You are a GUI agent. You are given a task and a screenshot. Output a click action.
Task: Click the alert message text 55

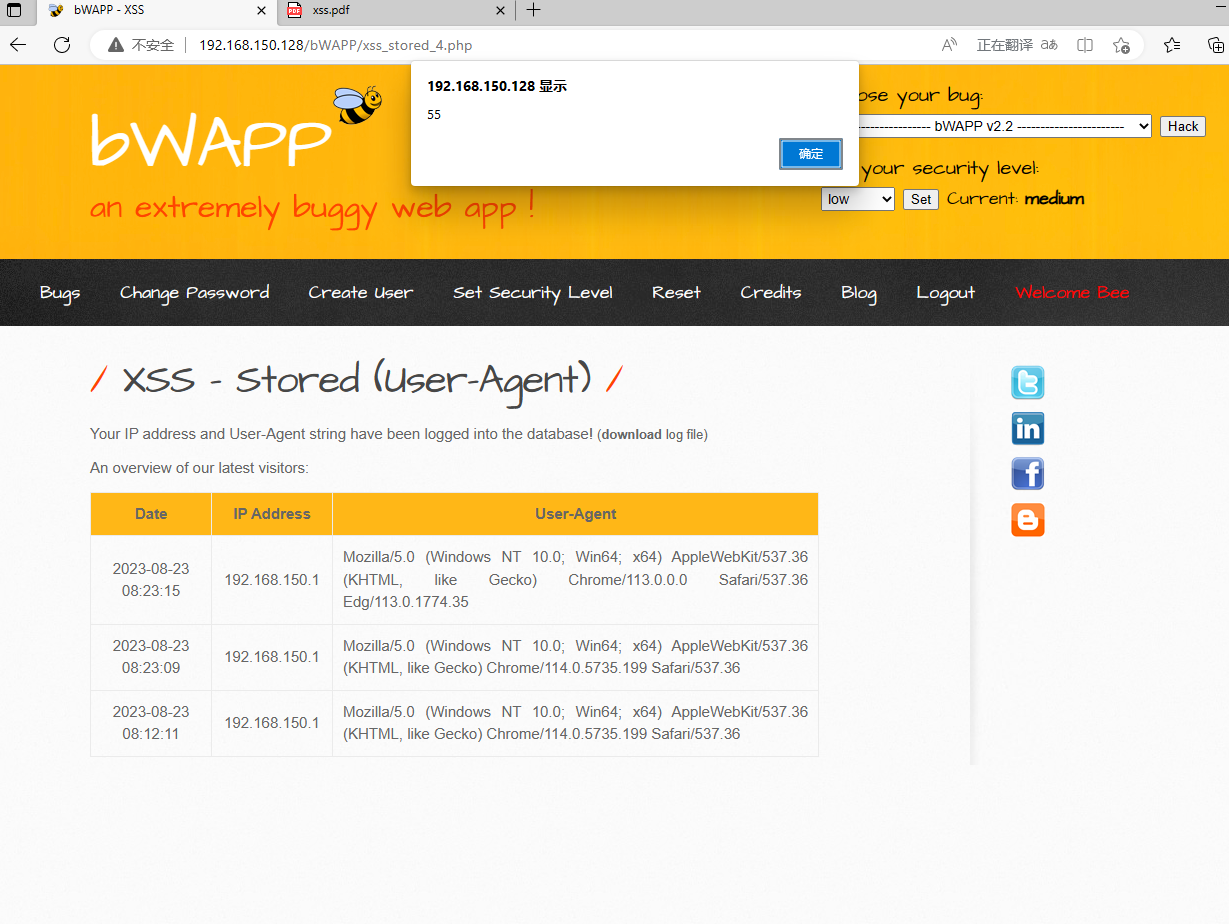click(434, 115)
